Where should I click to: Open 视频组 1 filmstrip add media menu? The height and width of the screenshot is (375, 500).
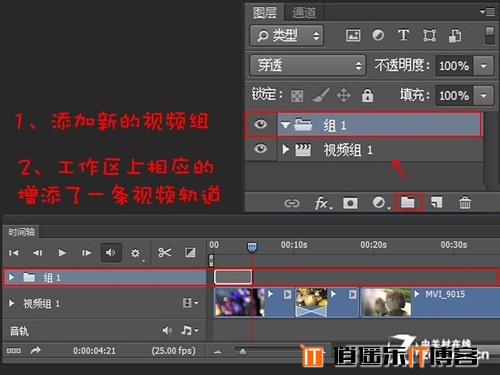(x=190, y=303)
